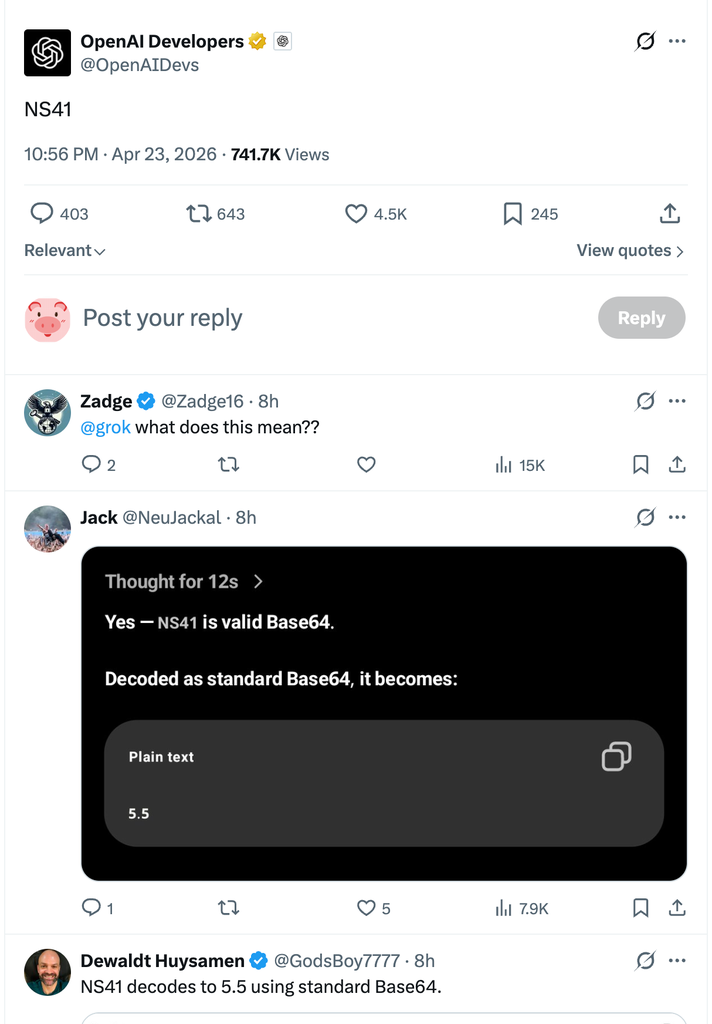Bookmark the OpenAI Developers NS41 post
This screenshot has width=712, height=1024.
(512, 213)
